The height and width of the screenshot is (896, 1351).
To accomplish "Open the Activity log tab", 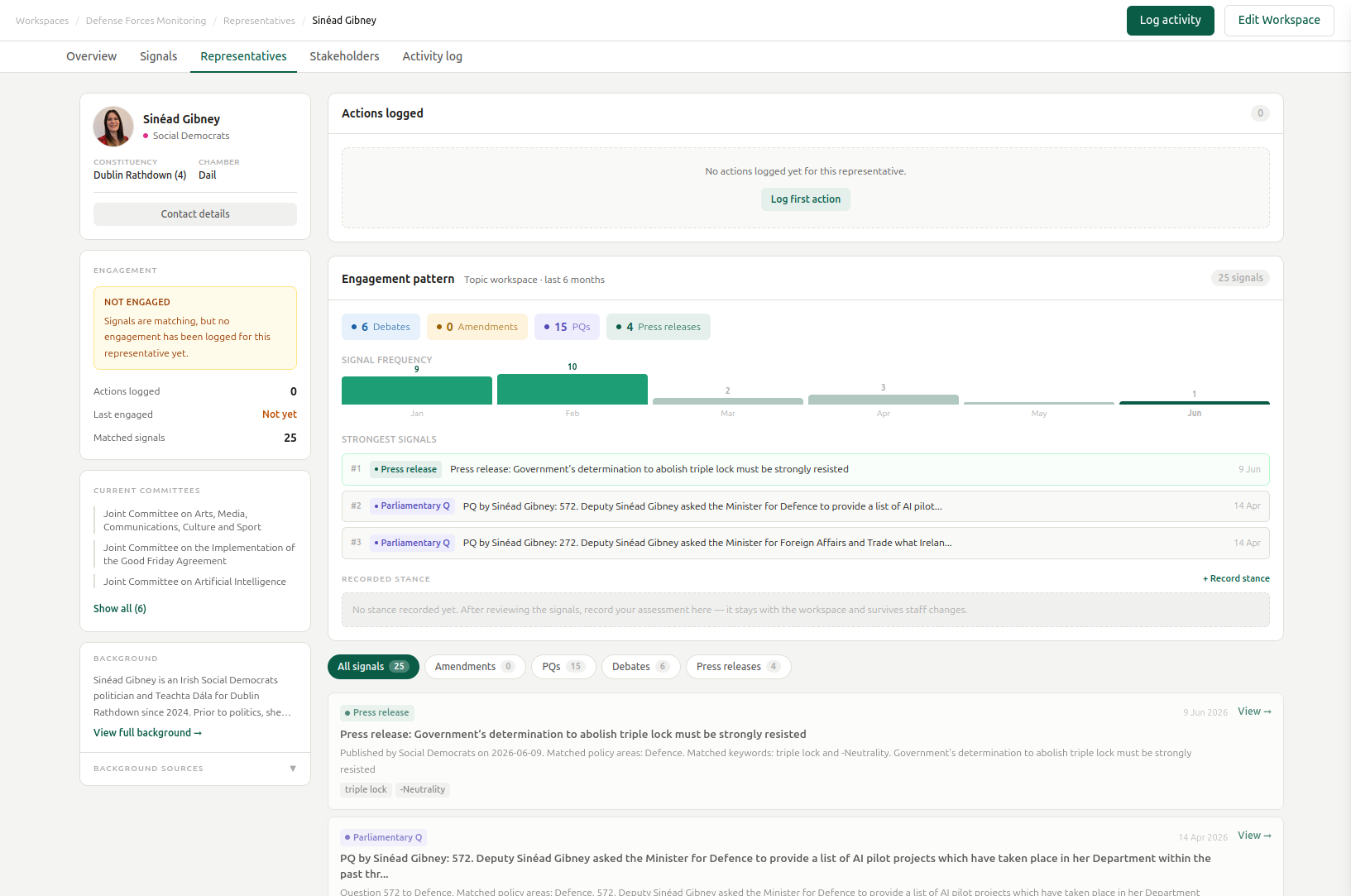I will pyautogui.click(x=432, y=56).
